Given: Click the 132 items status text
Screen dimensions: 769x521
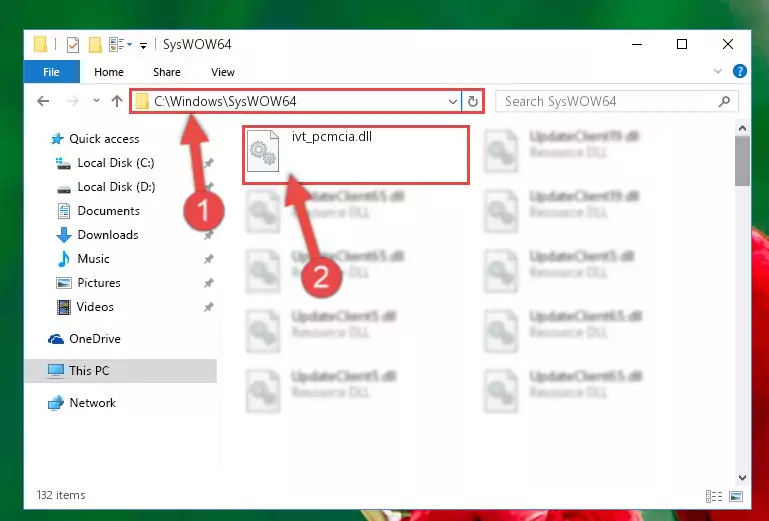Looking at the screenshot, I should [x=61, y=495].
